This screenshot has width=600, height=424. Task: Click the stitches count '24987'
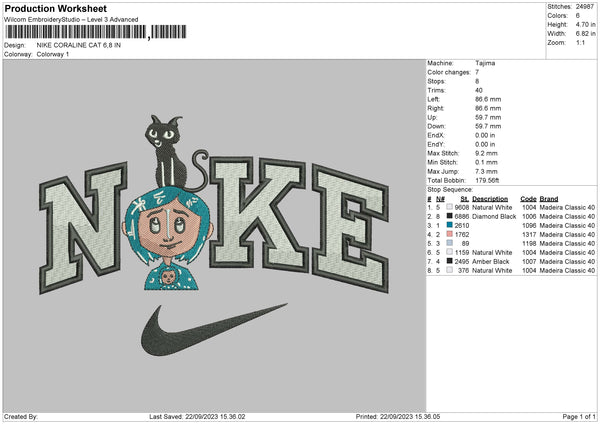coord(585,7)
